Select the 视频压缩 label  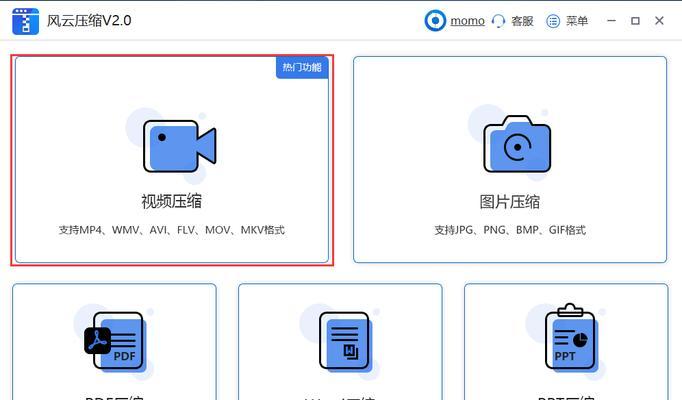[x=171, y=201]
